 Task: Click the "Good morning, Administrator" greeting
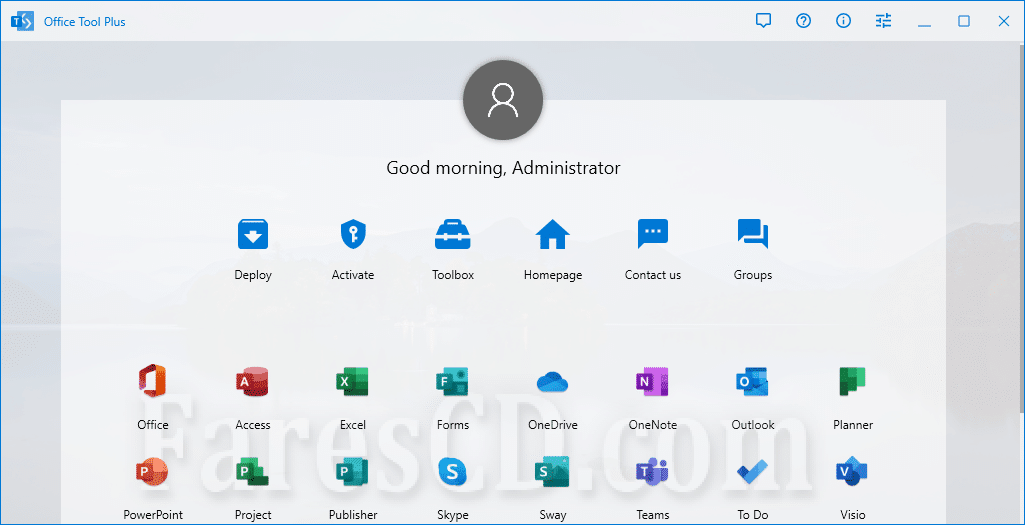[503, 168]
